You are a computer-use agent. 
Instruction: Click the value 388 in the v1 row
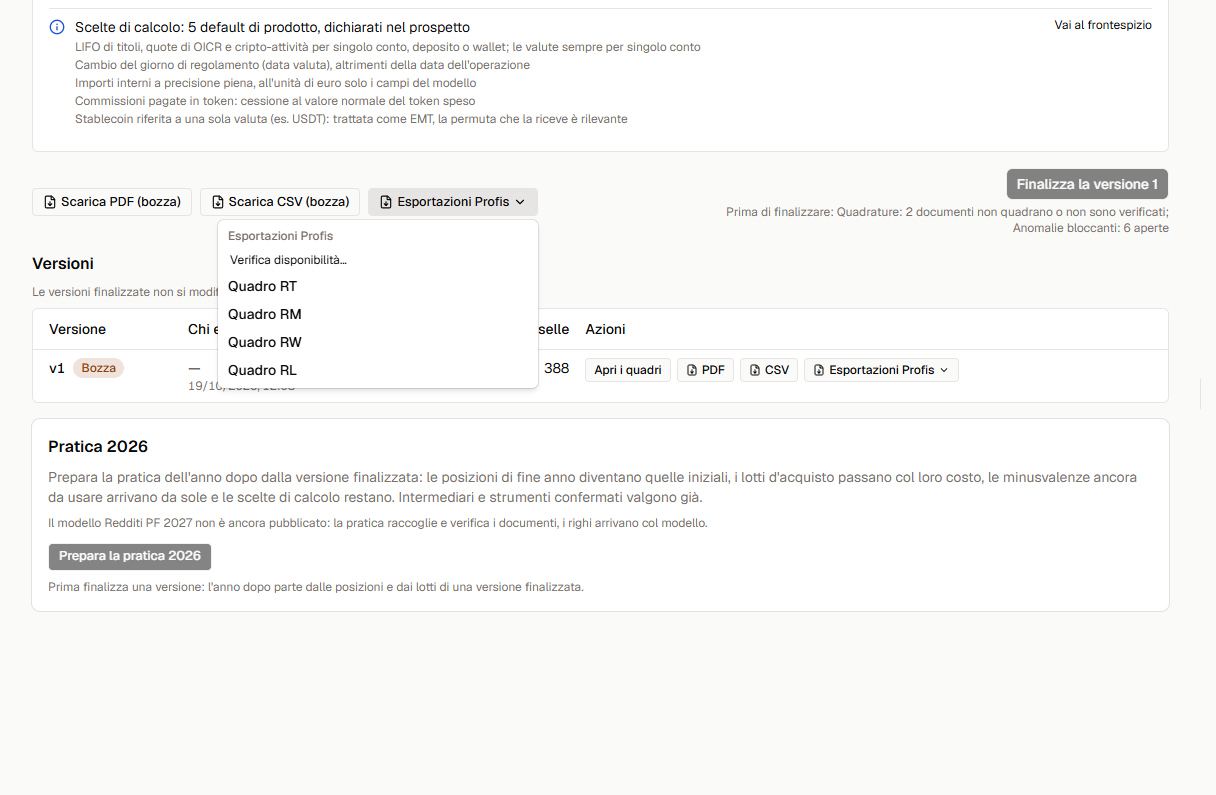pyautogui.click(x=556, y=368)
